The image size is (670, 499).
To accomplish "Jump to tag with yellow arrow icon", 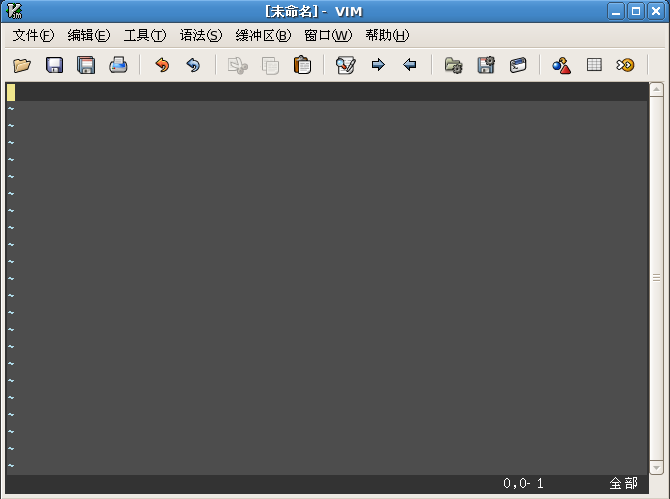I will (x=626, y=65).
